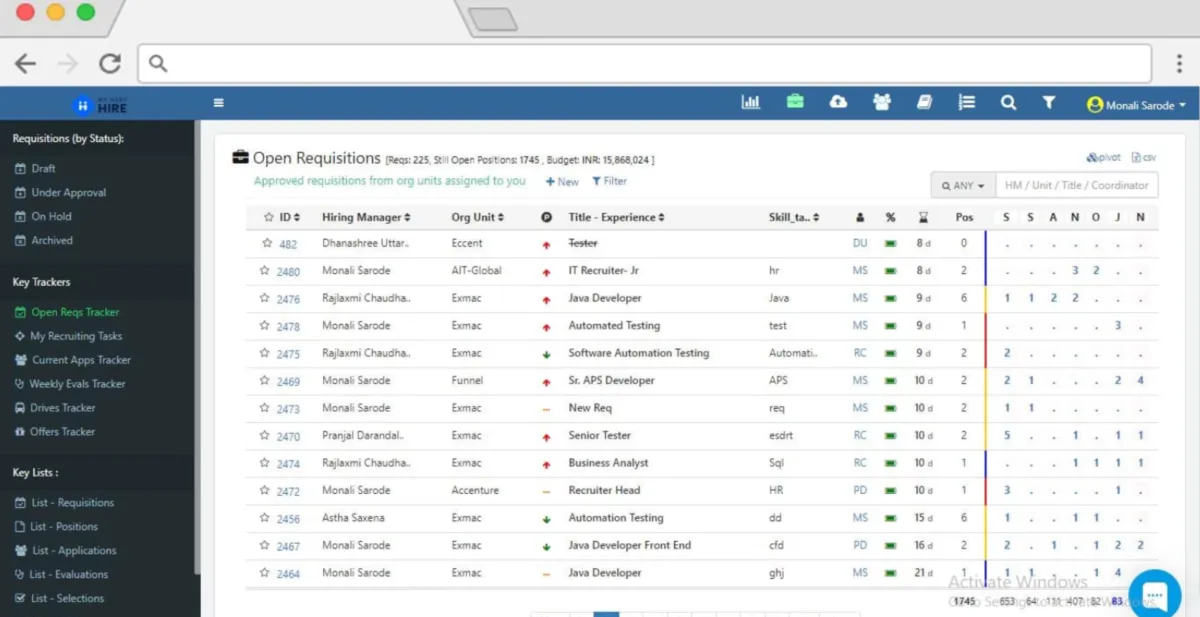
Task: Star the requisition 2480 row
Action: 267,271
